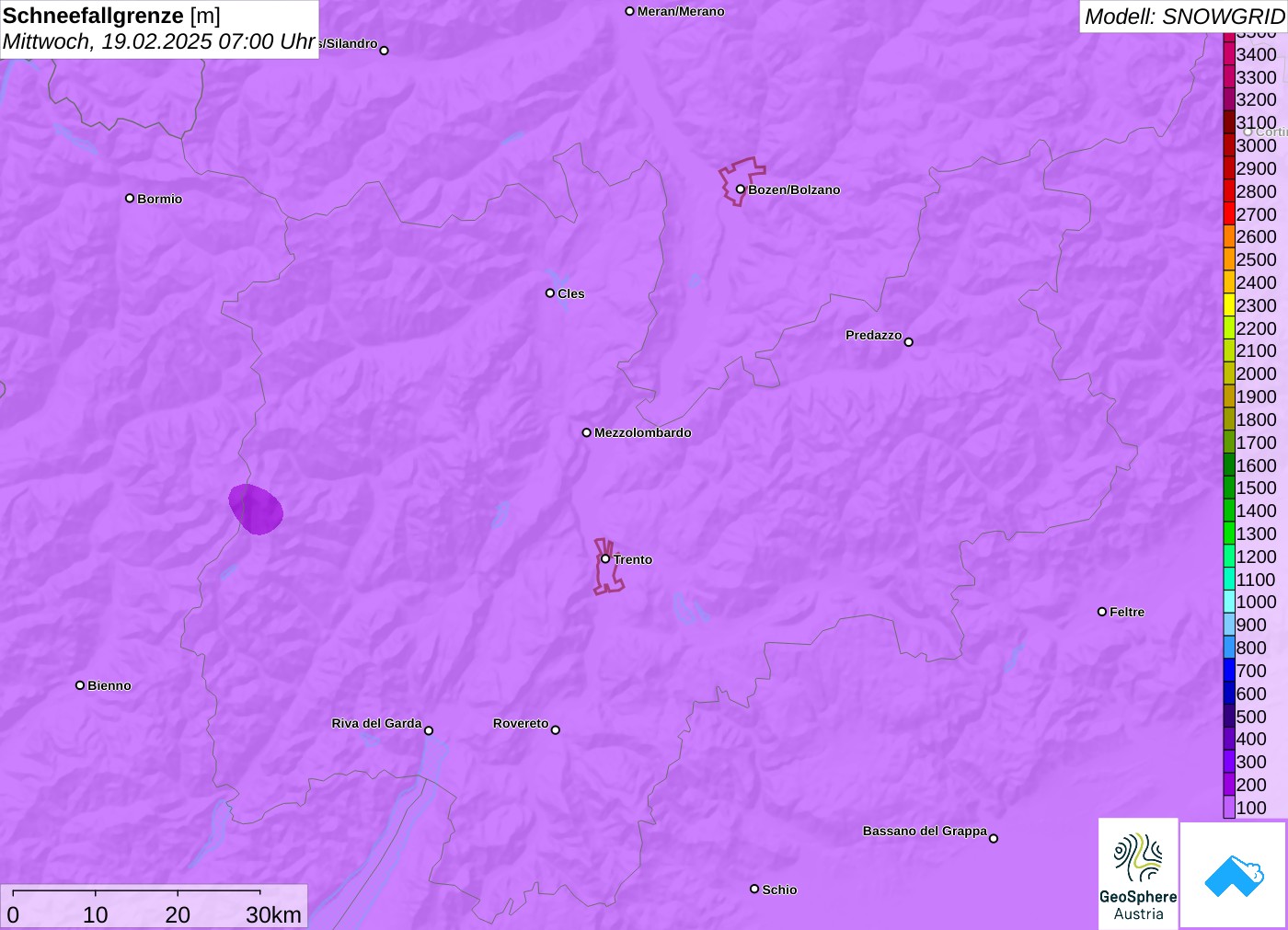
Task: Click the Rovereto location dot
Action: click(x=556, y=730)
